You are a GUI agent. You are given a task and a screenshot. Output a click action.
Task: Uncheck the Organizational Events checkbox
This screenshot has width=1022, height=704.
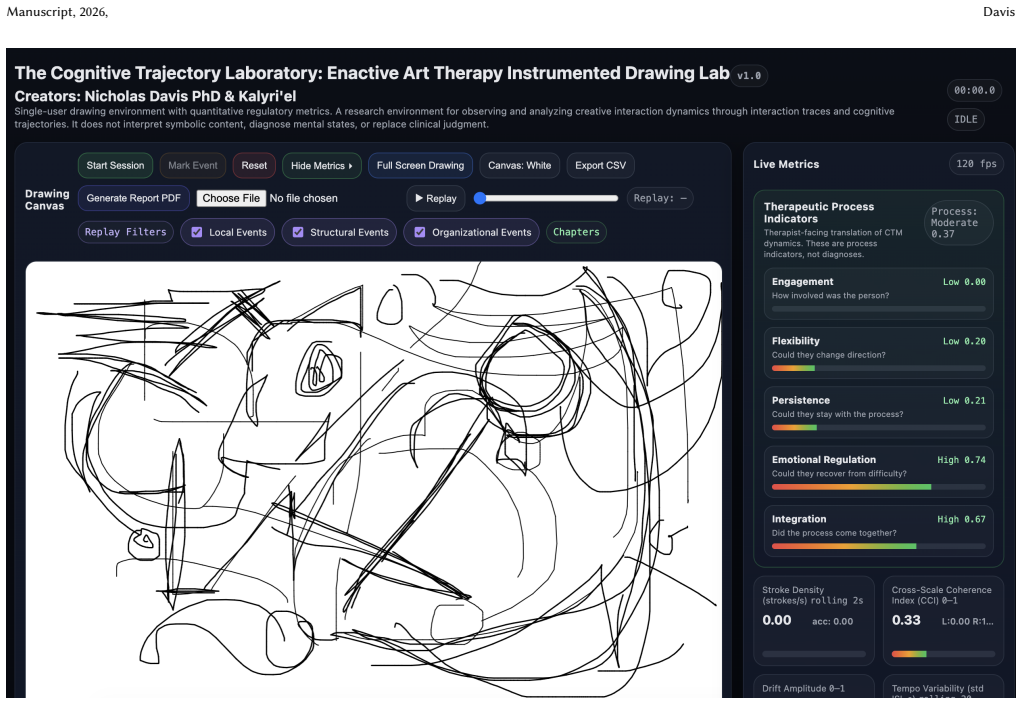coord(420,232)
